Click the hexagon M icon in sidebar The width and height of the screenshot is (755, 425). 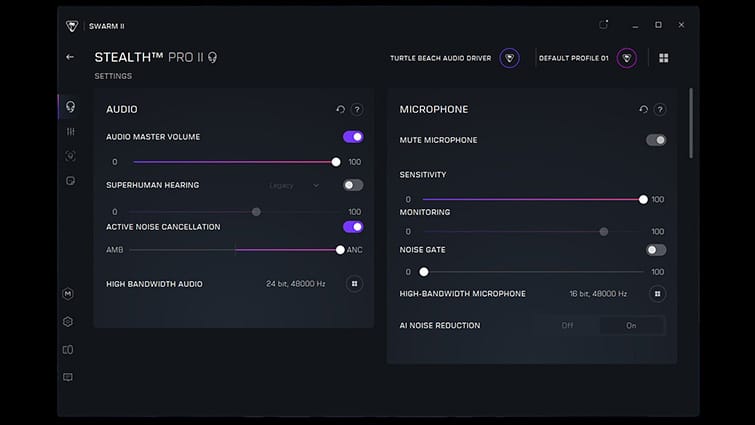(68, 294)
